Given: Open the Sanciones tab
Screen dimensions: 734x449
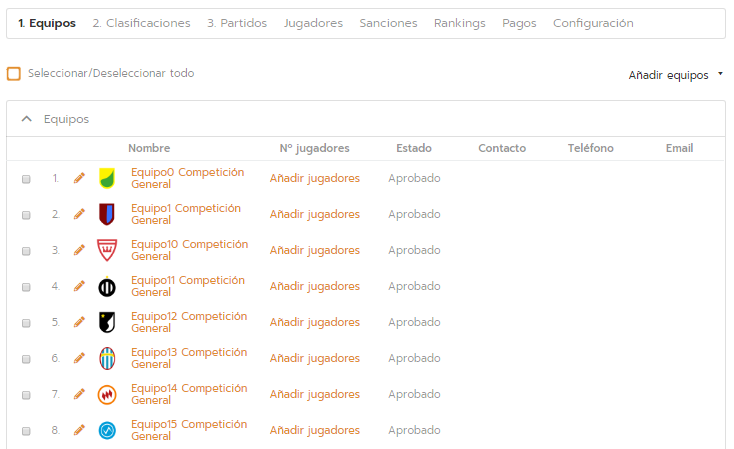Looking at the screenshot, I should (388, 23).
